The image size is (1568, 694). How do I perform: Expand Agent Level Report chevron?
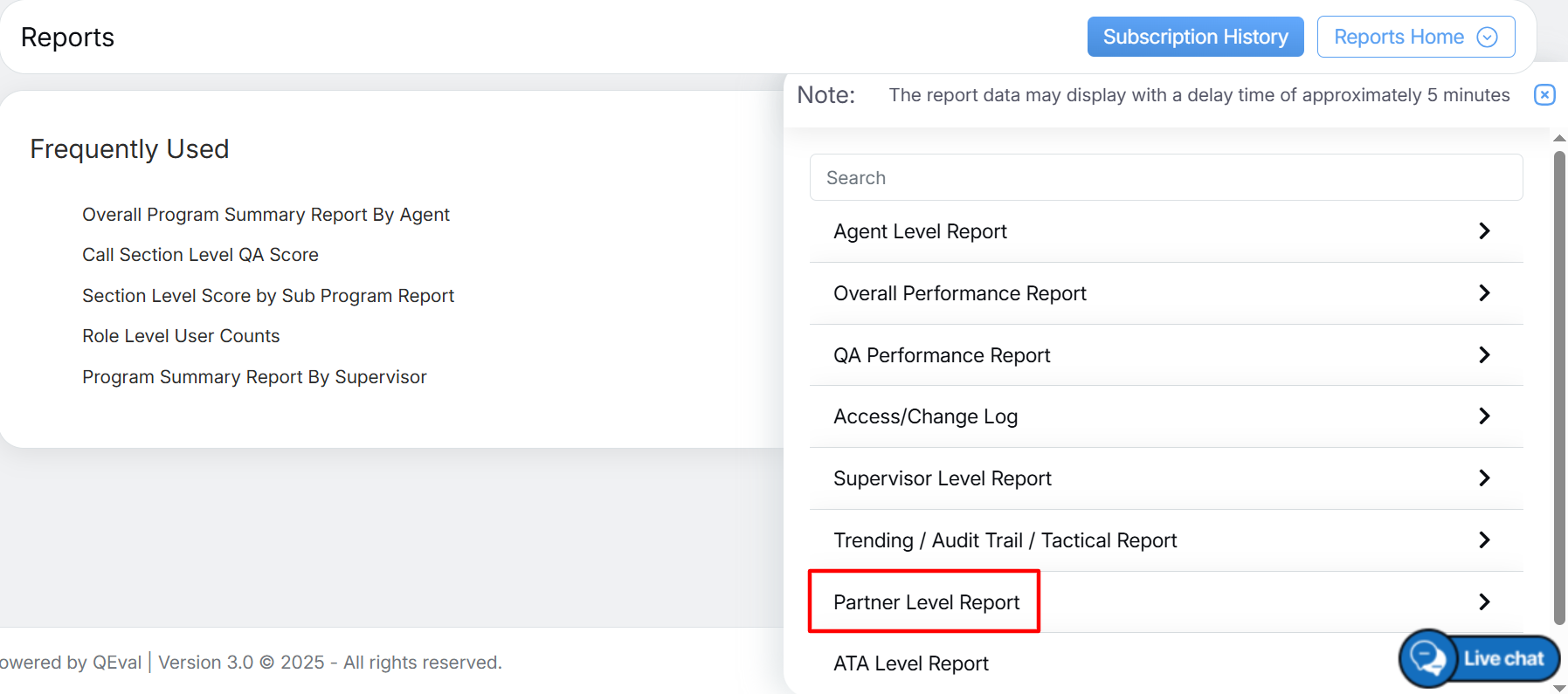point(1483,231)
